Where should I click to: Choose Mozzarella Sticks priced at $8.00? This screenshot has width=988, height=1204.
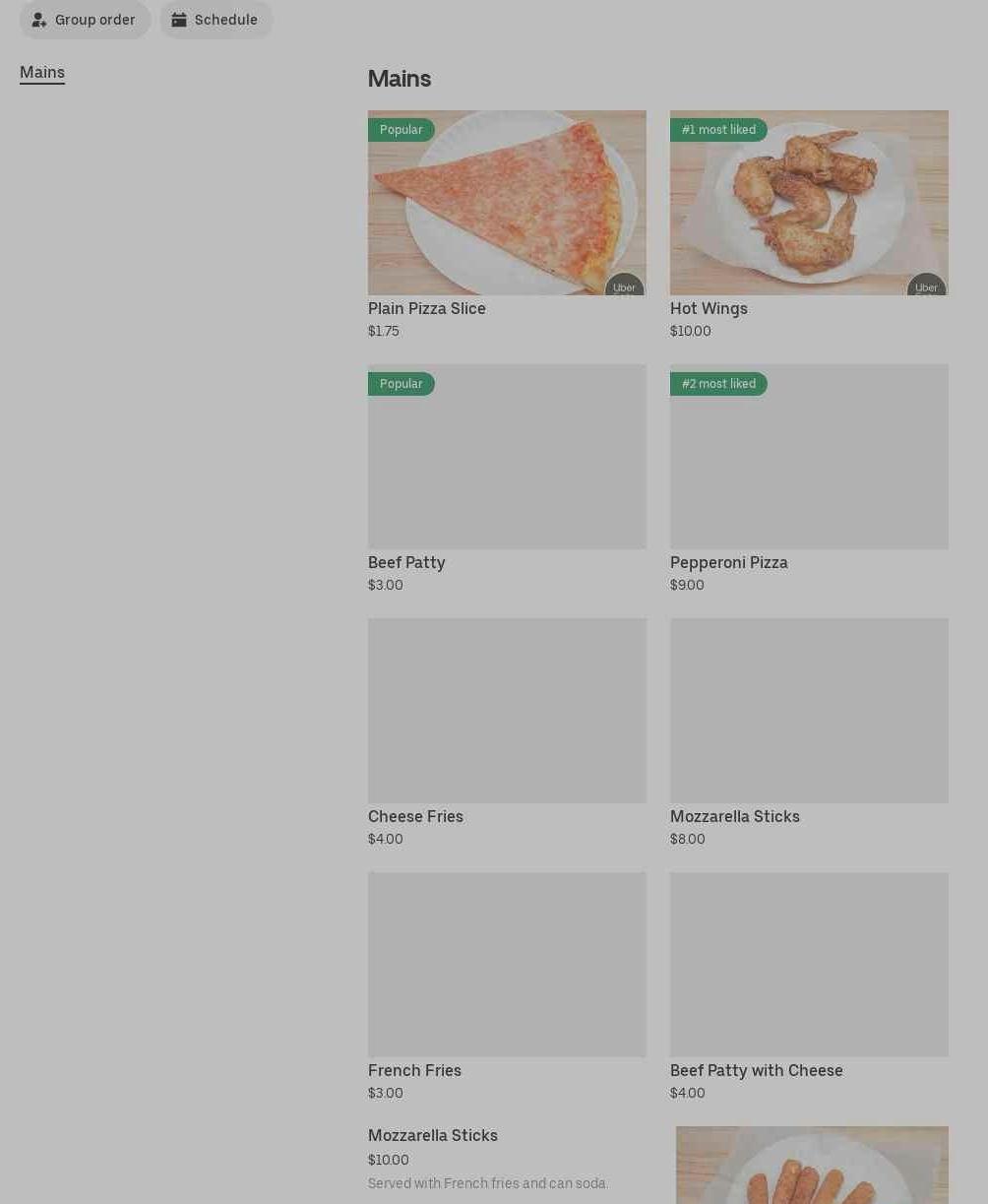[809, 733]
